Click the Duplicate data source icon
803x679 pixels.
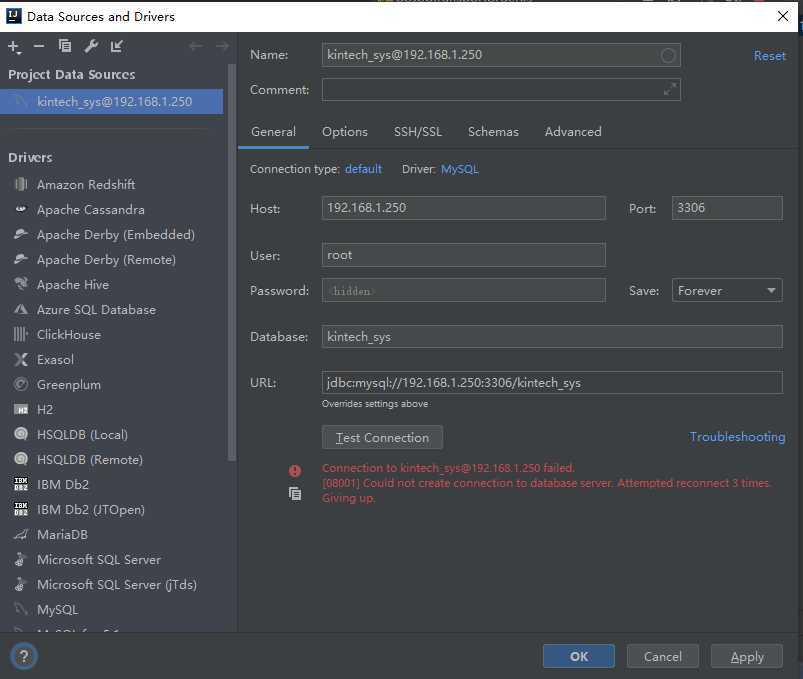point(65,46)
